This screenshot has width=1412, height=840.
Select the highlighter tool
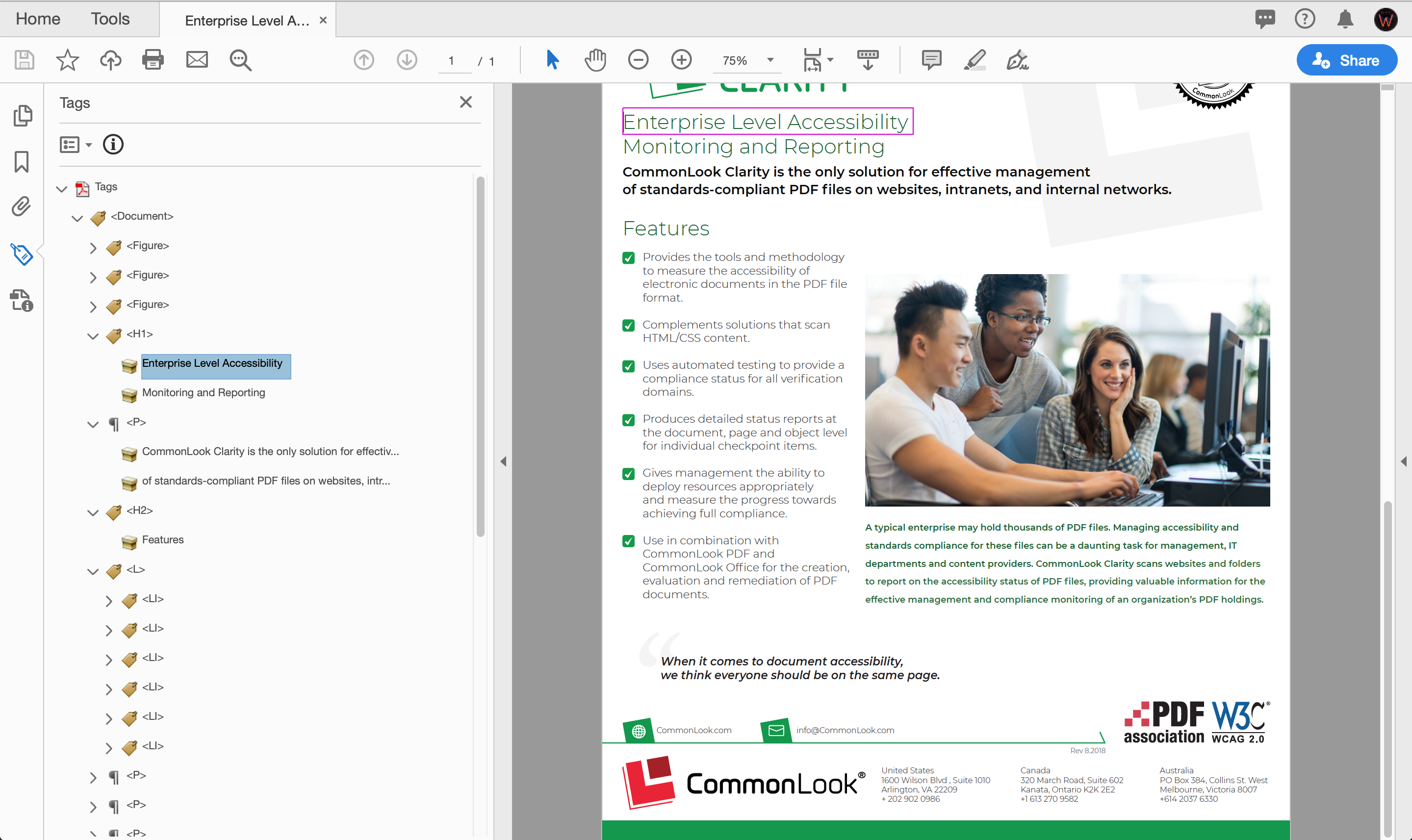coord(975,59)
